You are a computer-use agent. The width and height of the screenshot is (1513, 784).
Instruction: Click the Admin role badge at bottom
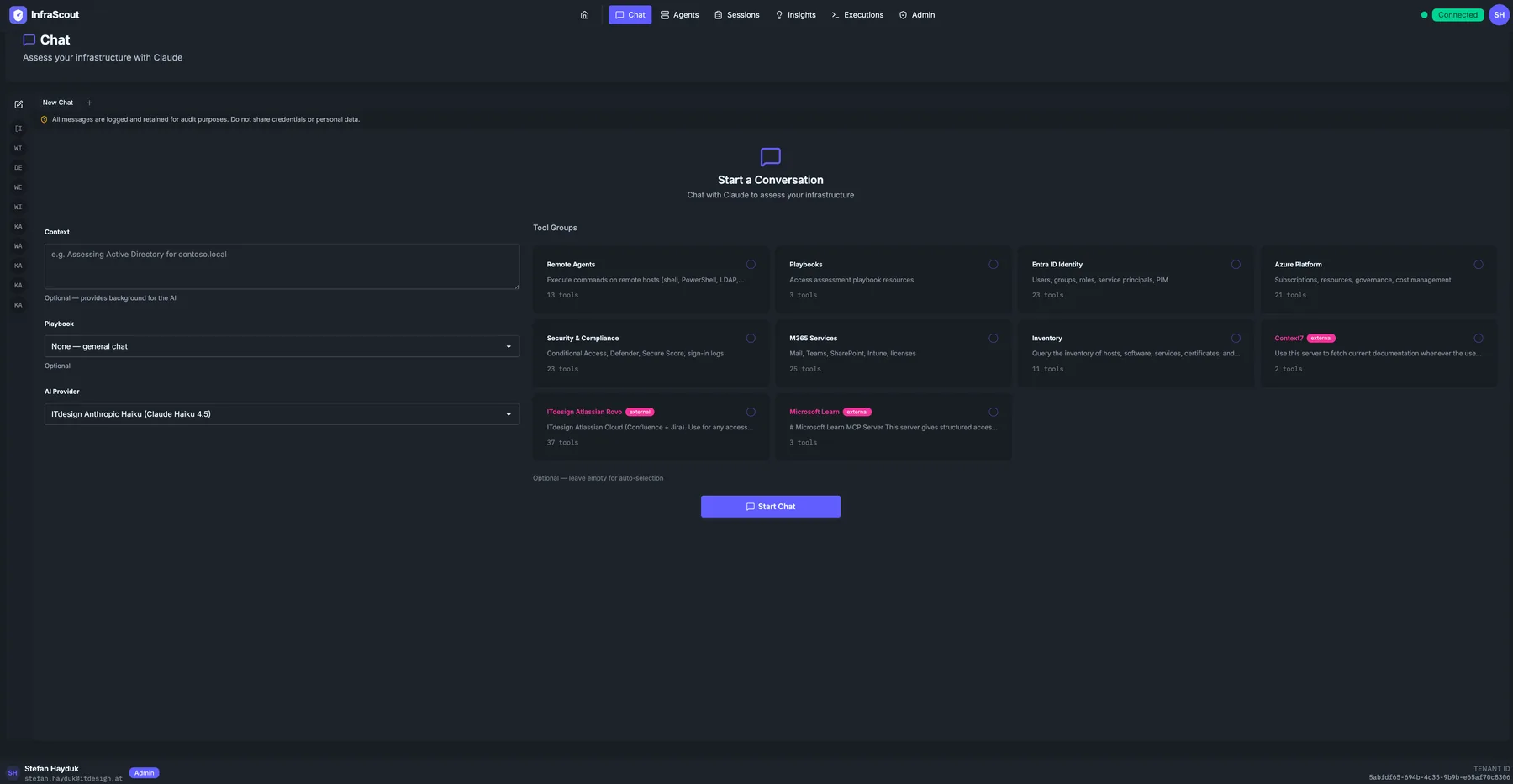(145, 773)
